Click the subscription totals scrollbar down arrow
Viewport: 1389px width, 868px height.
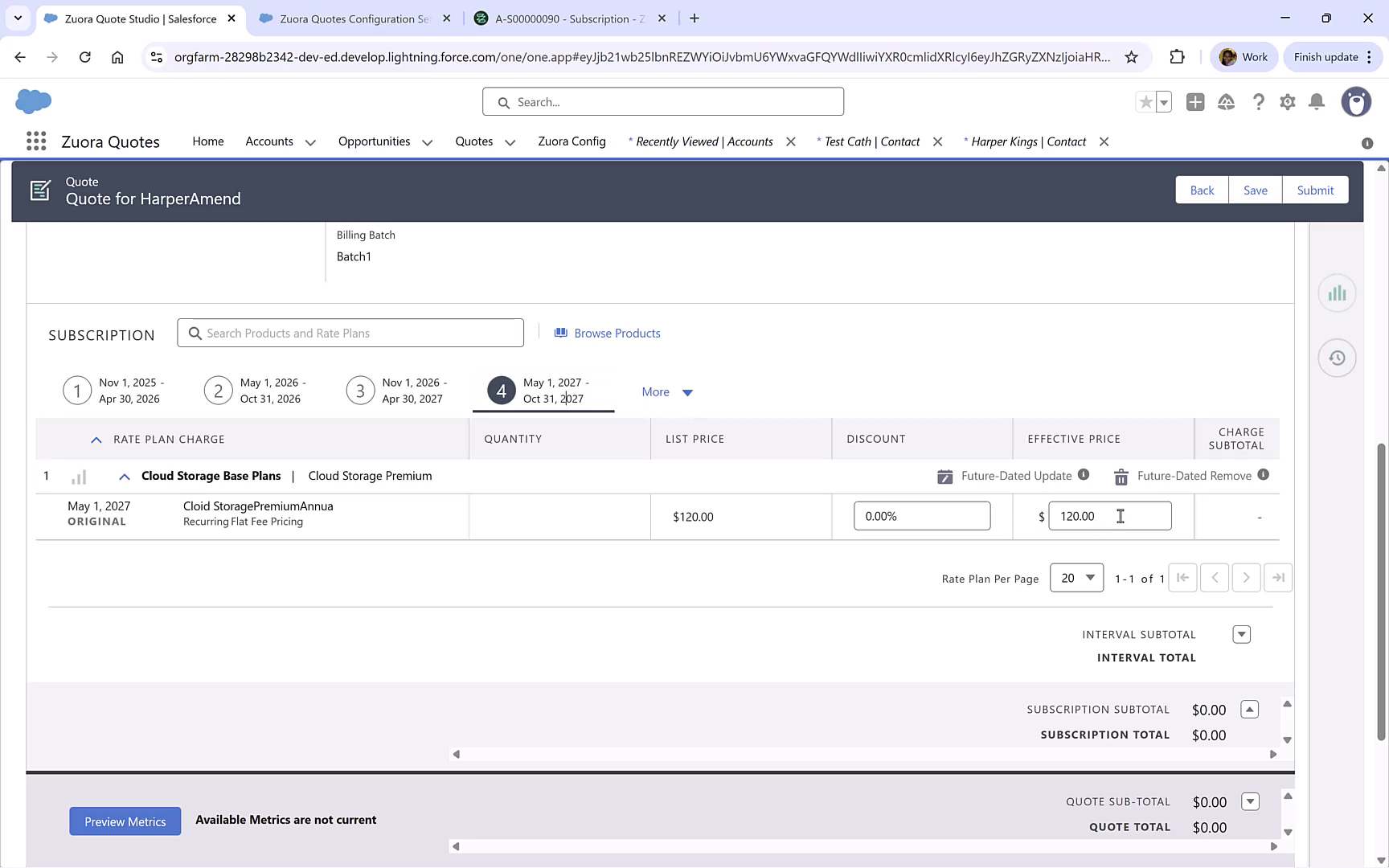pyautogui.click(x=1288, y=738)
